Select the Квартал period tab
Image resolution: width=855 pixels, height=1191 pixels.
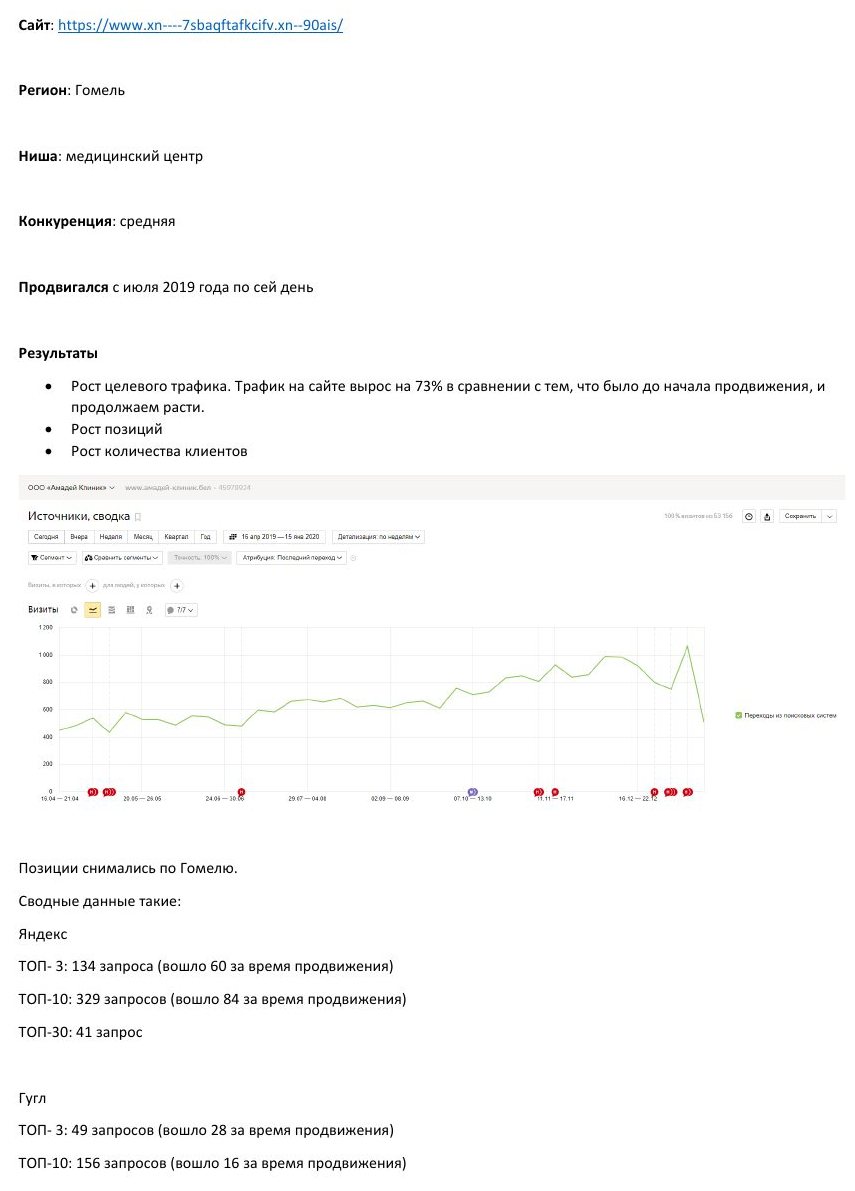click(176, 537)
